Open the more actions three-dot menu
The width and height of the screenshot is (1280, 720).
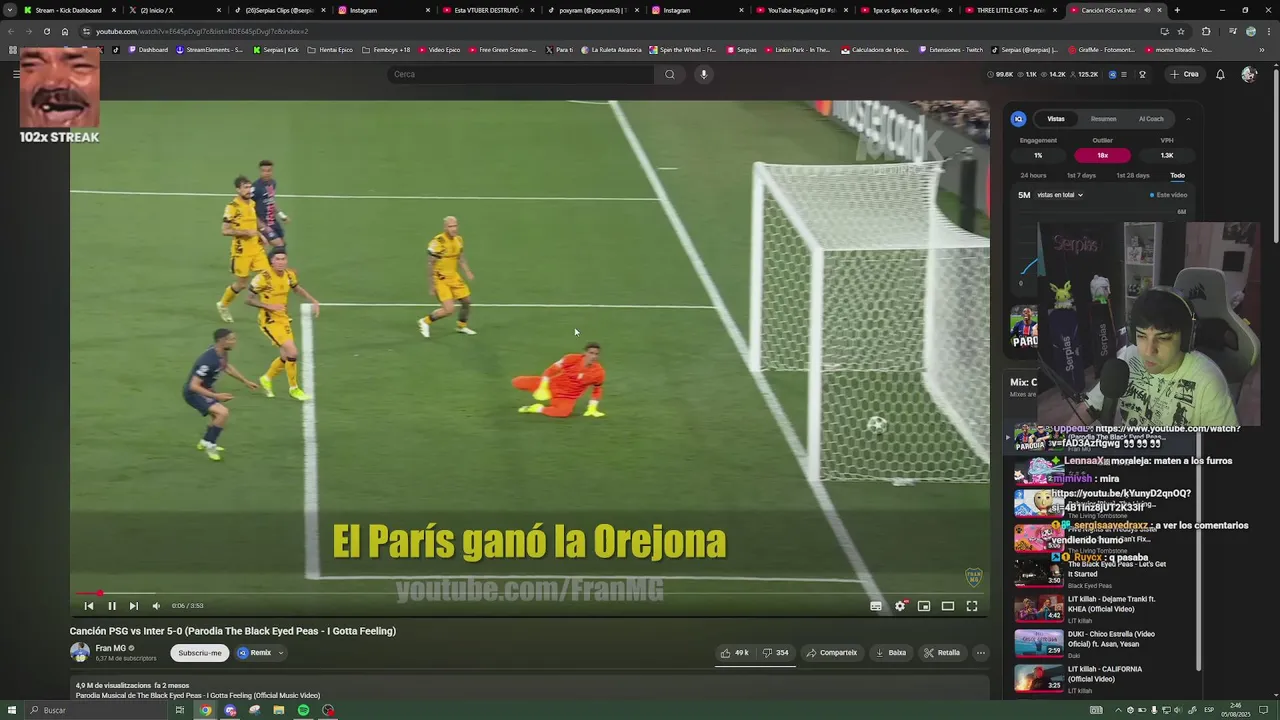pos(981,653)
